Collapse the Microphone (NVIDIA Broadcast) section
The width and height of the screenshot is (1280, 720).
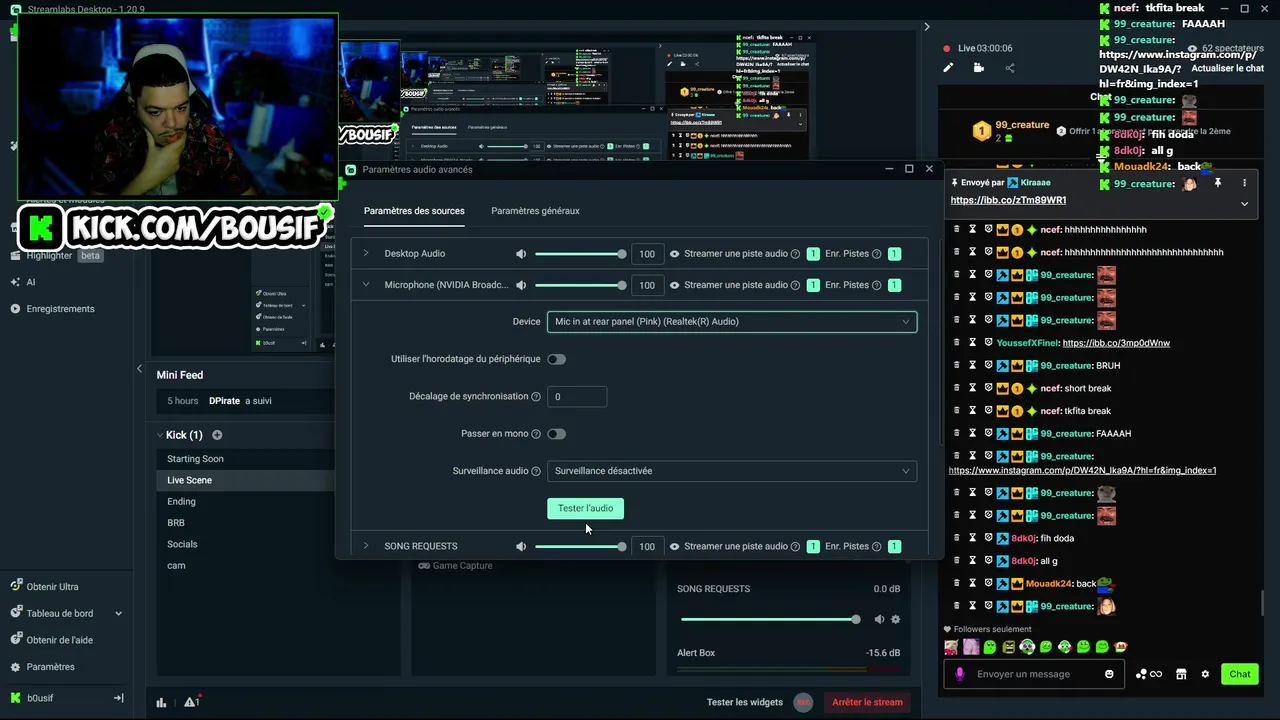coord(366,285)
